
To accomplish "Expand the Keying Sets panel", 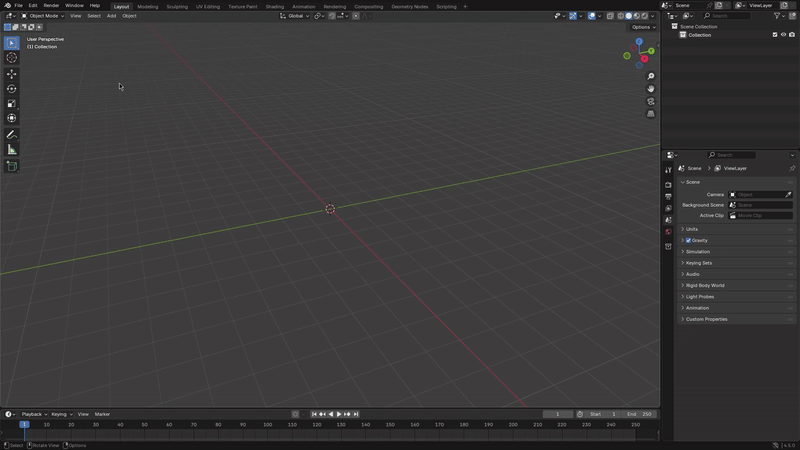I will click(736, 263).
